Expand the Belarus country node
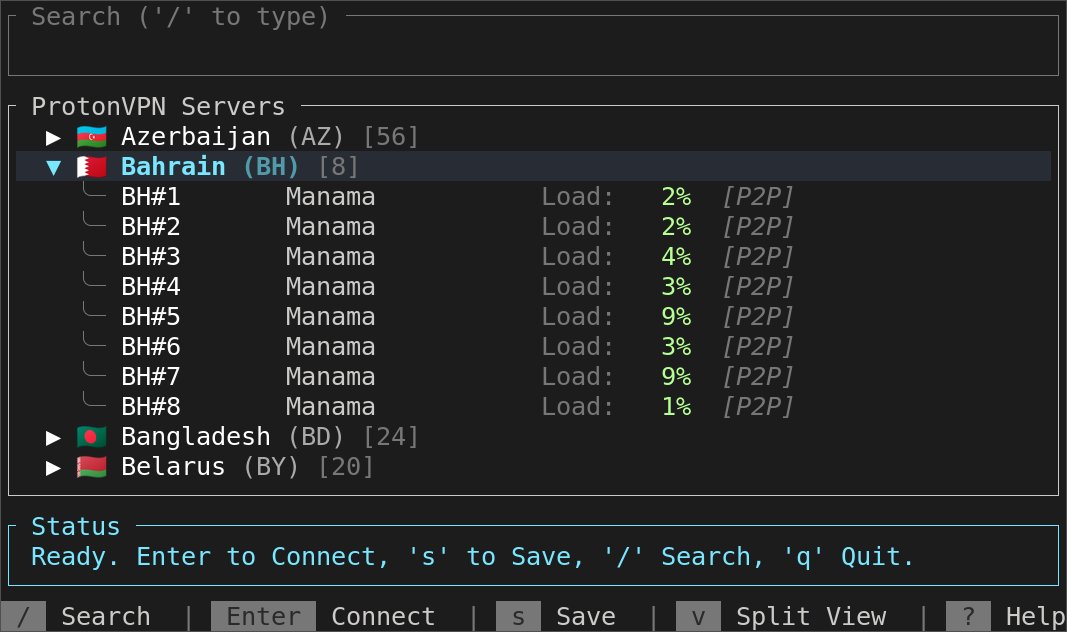Viewport: 1067px width, 632px height. 53,467
